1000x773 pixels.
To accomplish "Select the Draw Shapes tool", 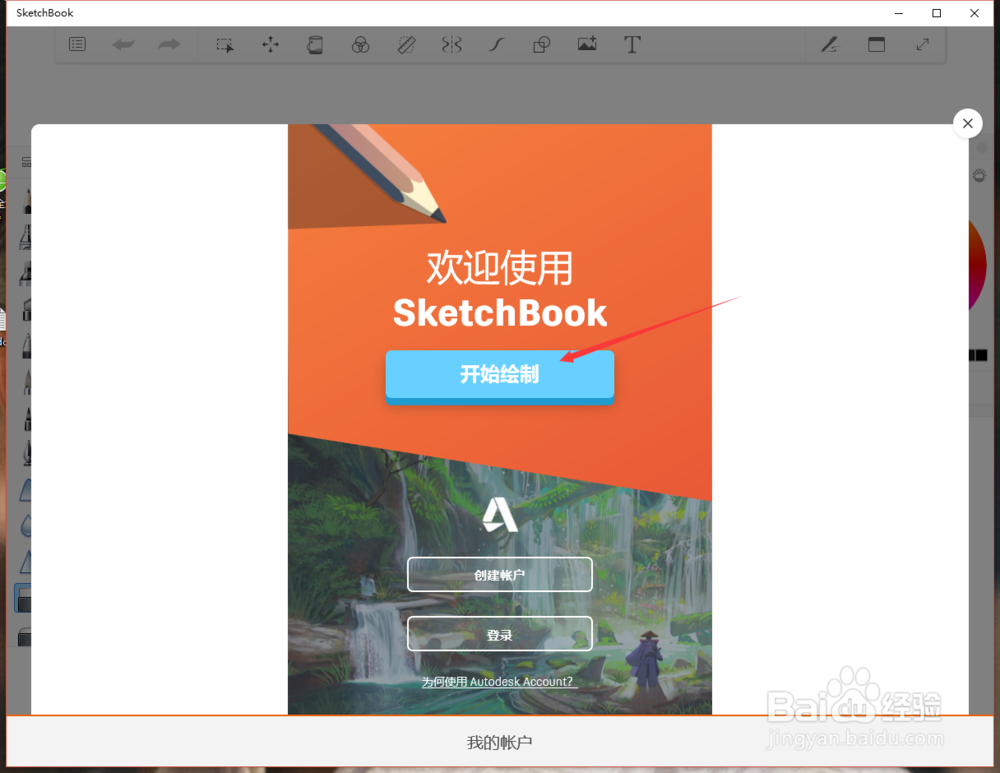I will pos(541,45).
